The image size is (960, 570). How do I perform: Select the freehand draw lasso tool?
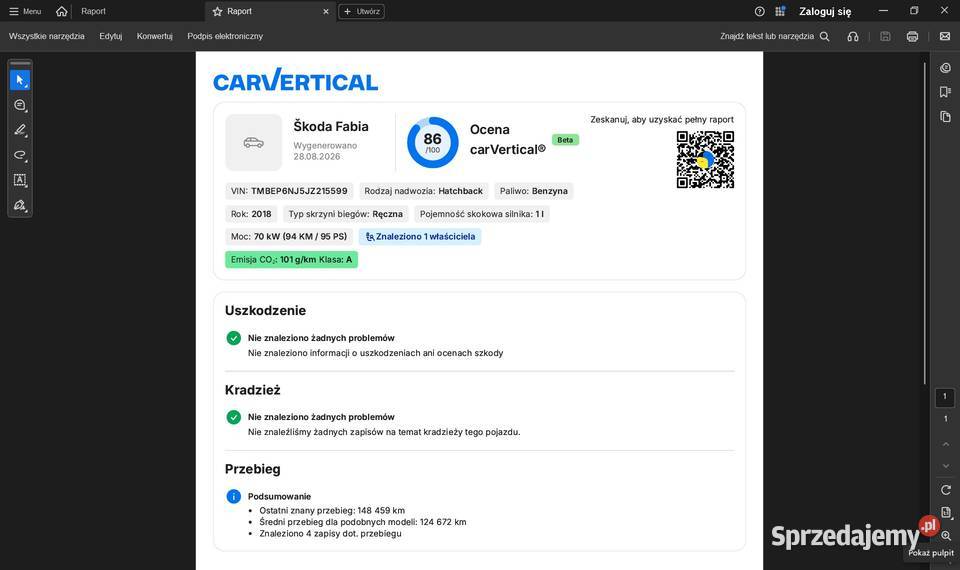coord(20,155)
